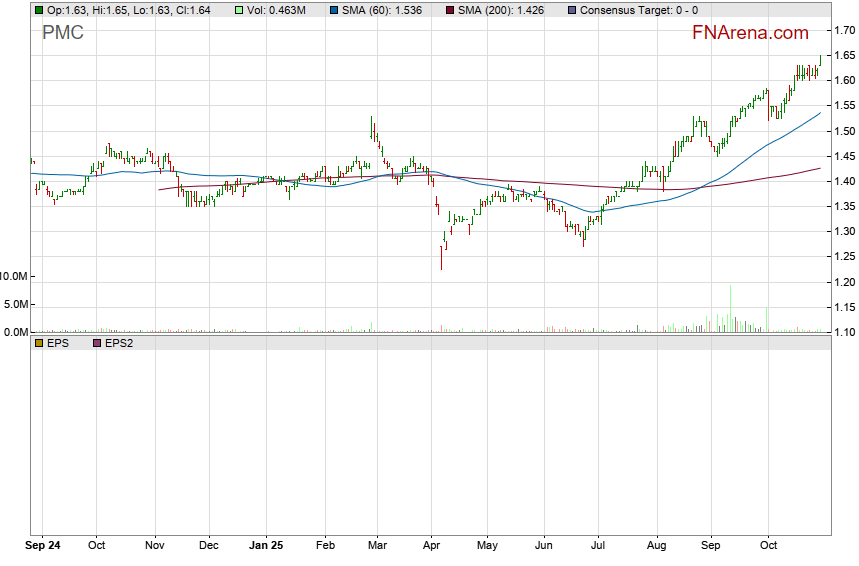Click the 10.0M volume axis label
859x566 pixels.
(x=14, y=275)
